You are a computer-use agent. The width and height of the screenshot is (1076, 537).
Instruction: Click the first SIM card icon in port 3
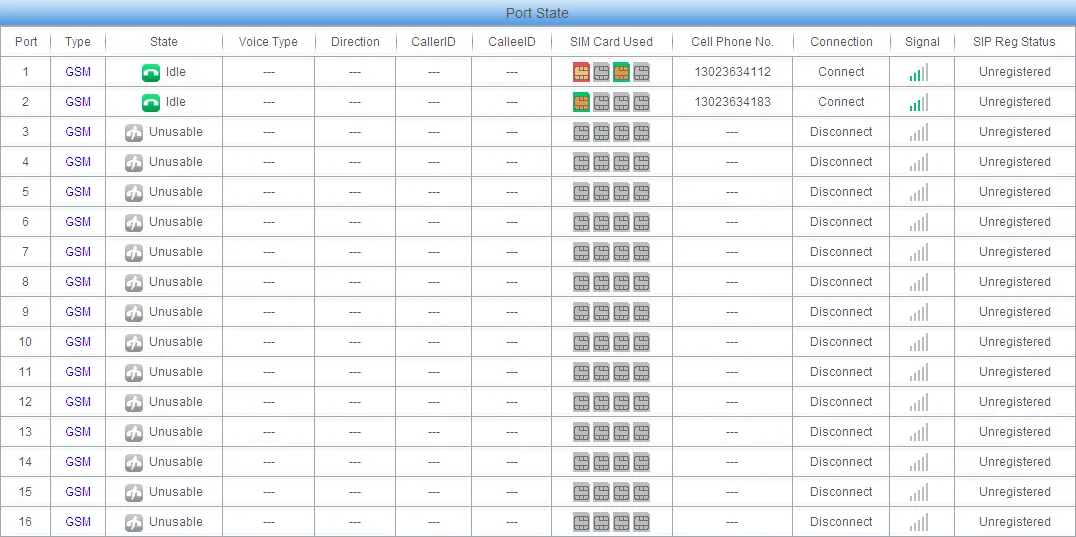click(x=581, y=132)
